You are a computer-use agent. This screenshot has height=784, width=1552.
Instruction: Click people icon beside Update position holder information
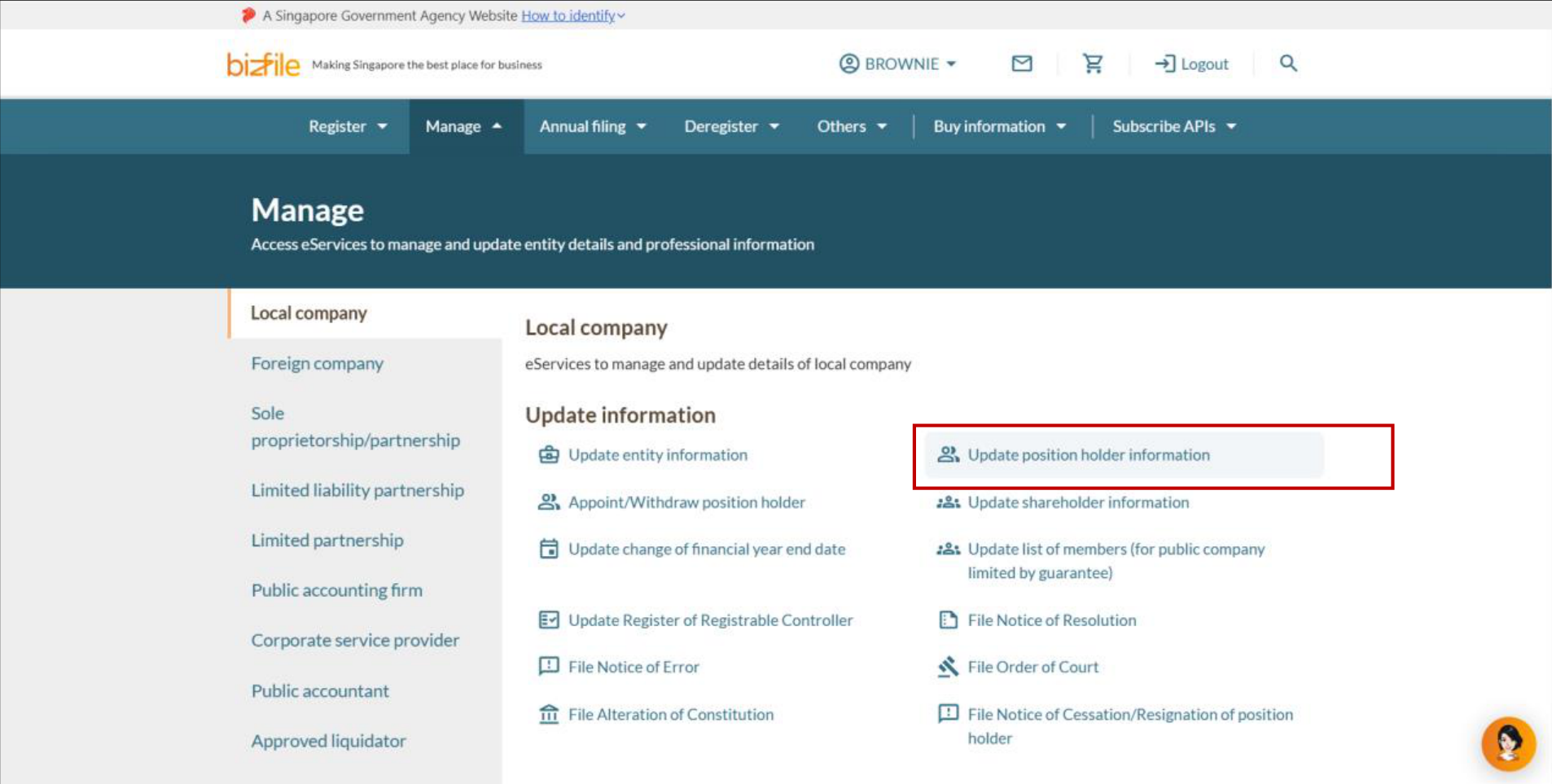[948, 454]
